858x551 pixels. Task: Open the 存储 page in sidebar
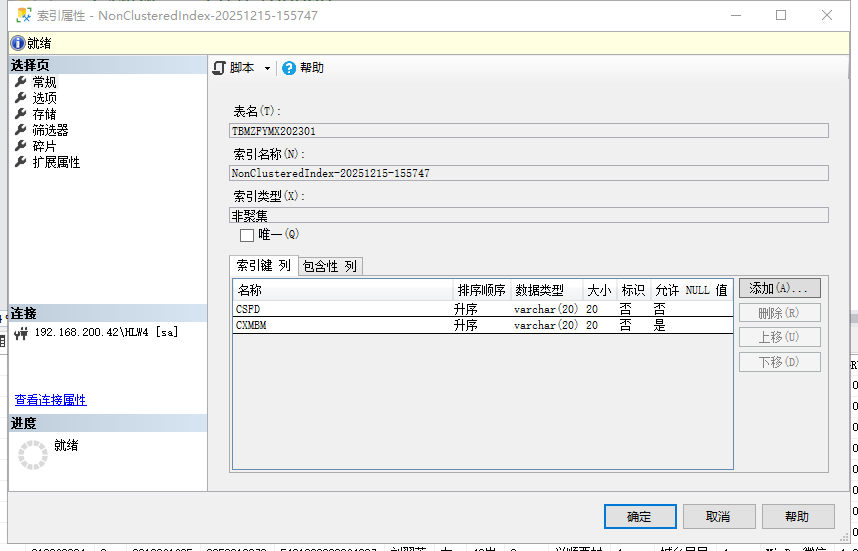pyautogui.click(x=44, y=114)
